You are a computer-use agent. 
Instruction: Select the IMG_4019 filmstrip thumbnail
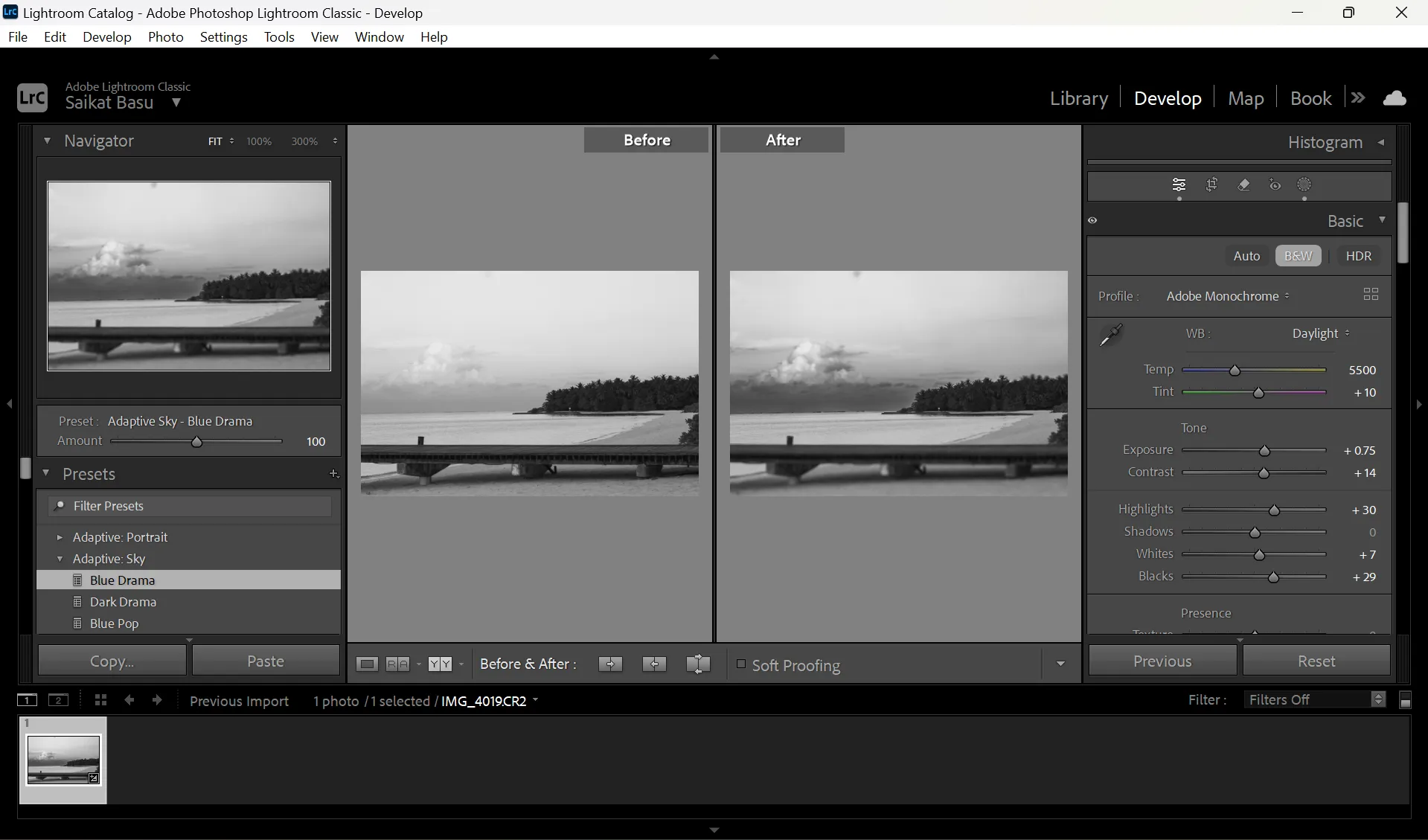click(x=63, y=760)
